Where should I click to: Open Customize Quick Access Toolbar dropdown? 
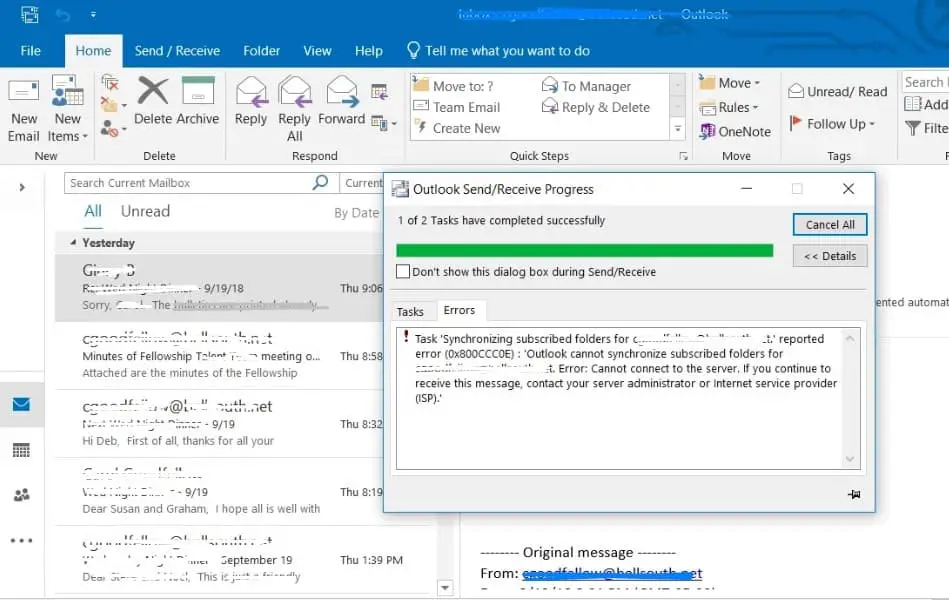(x=93, y=15)
